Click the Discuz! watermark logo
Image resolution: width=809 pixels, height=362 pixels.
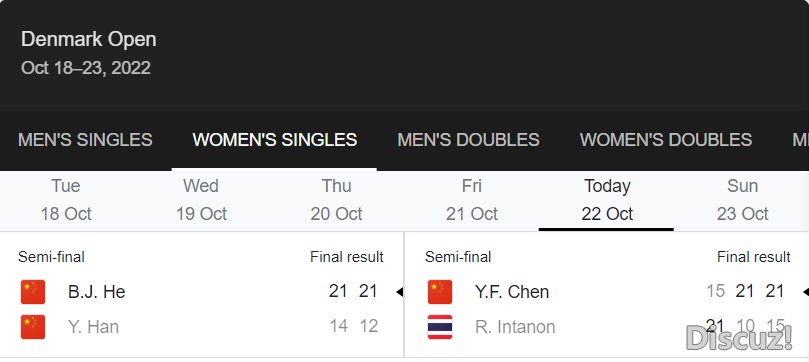(739, 338)
